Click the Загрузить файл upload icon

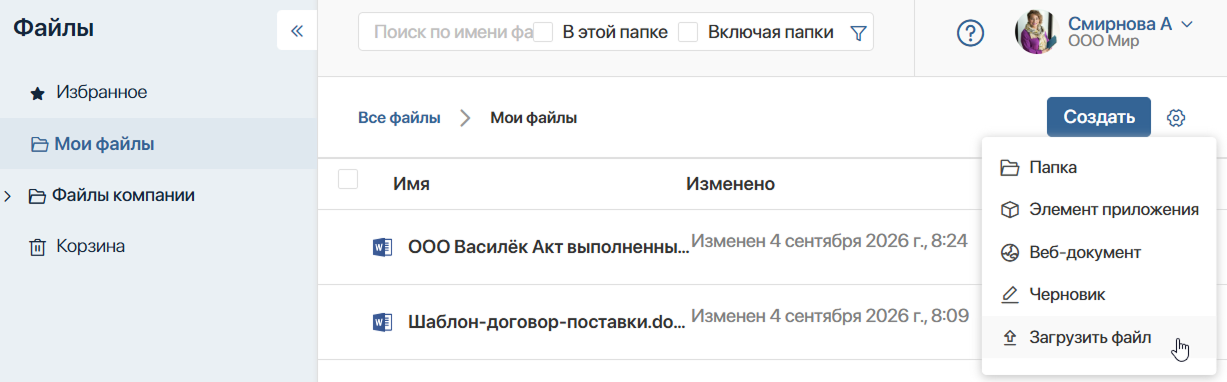[x=1009, y=338]
